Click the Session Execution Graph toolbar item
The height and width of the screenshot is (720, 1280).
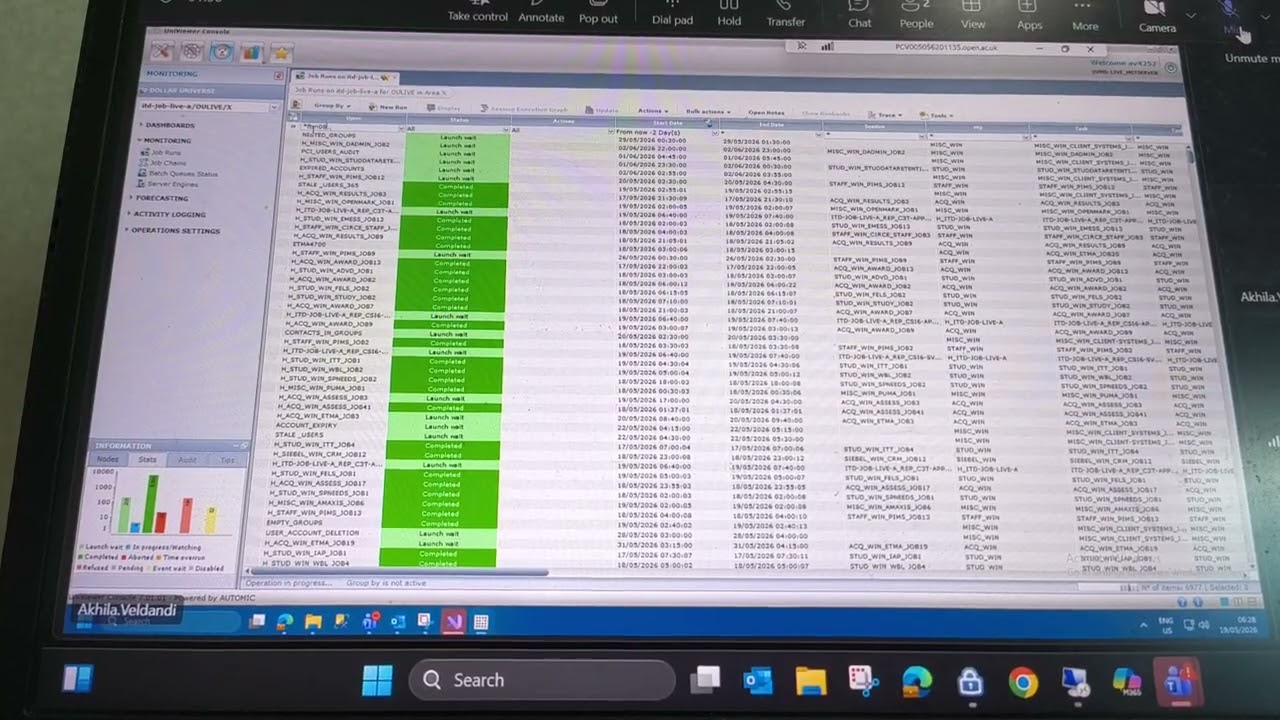pyautogui.click(x=523, y=109)
